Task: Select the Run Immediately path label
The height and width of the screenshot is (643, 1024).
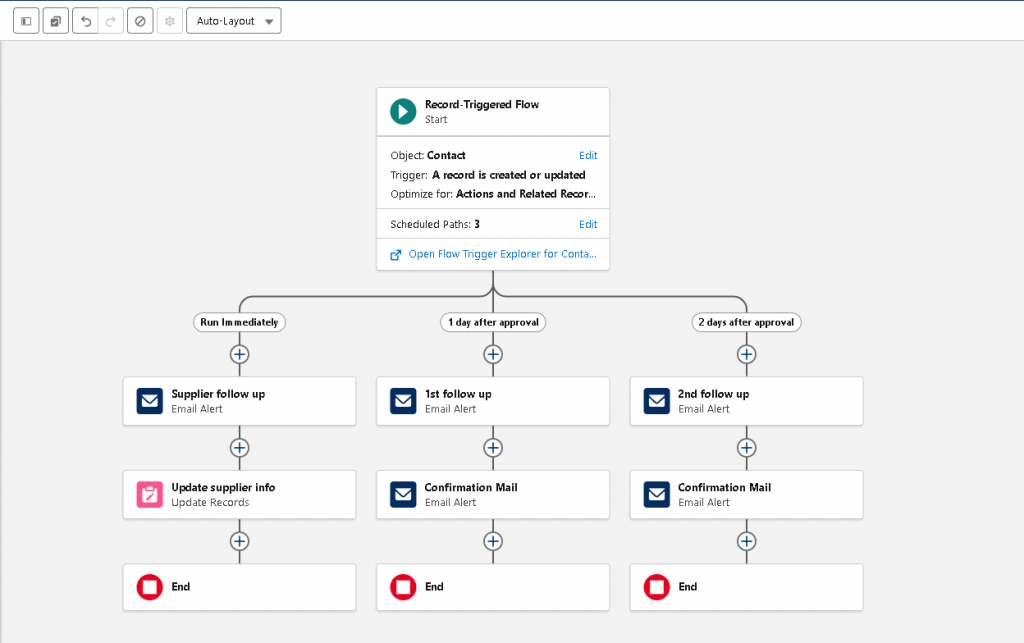Action: click(x=239, y=322)
